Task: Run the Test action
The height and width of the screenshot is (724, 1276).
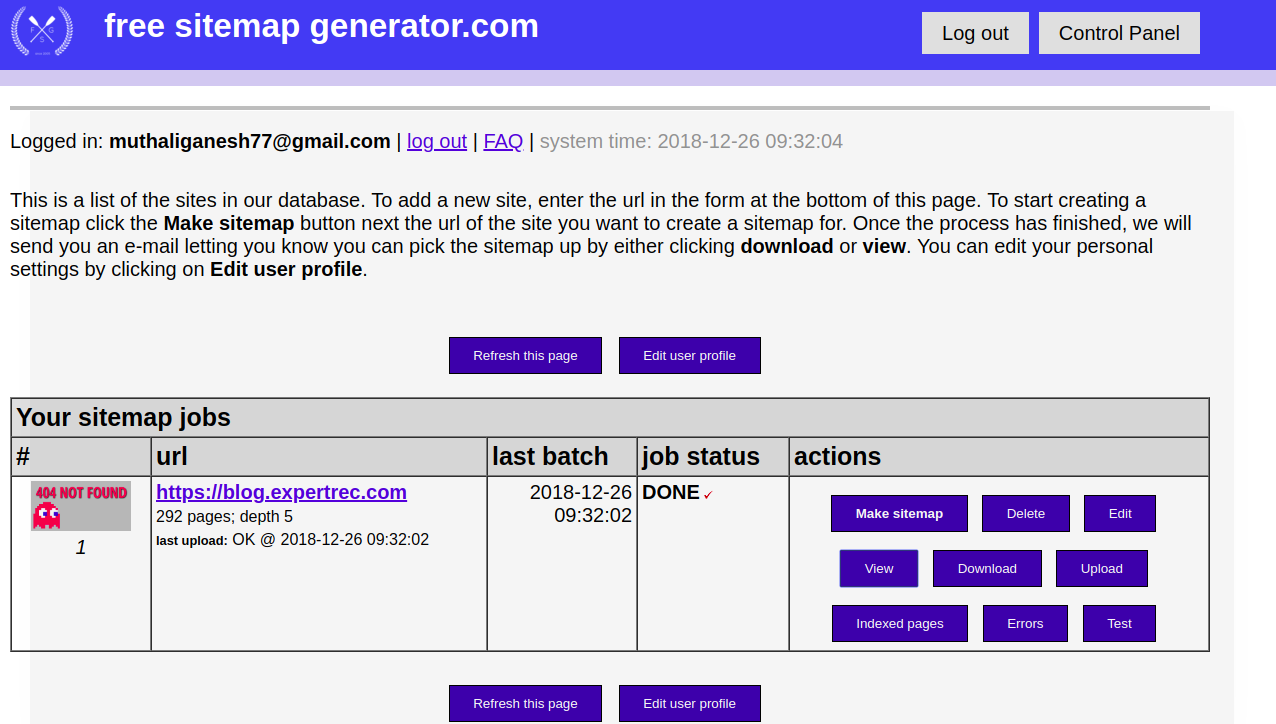Action: (x=1119, y=623)
